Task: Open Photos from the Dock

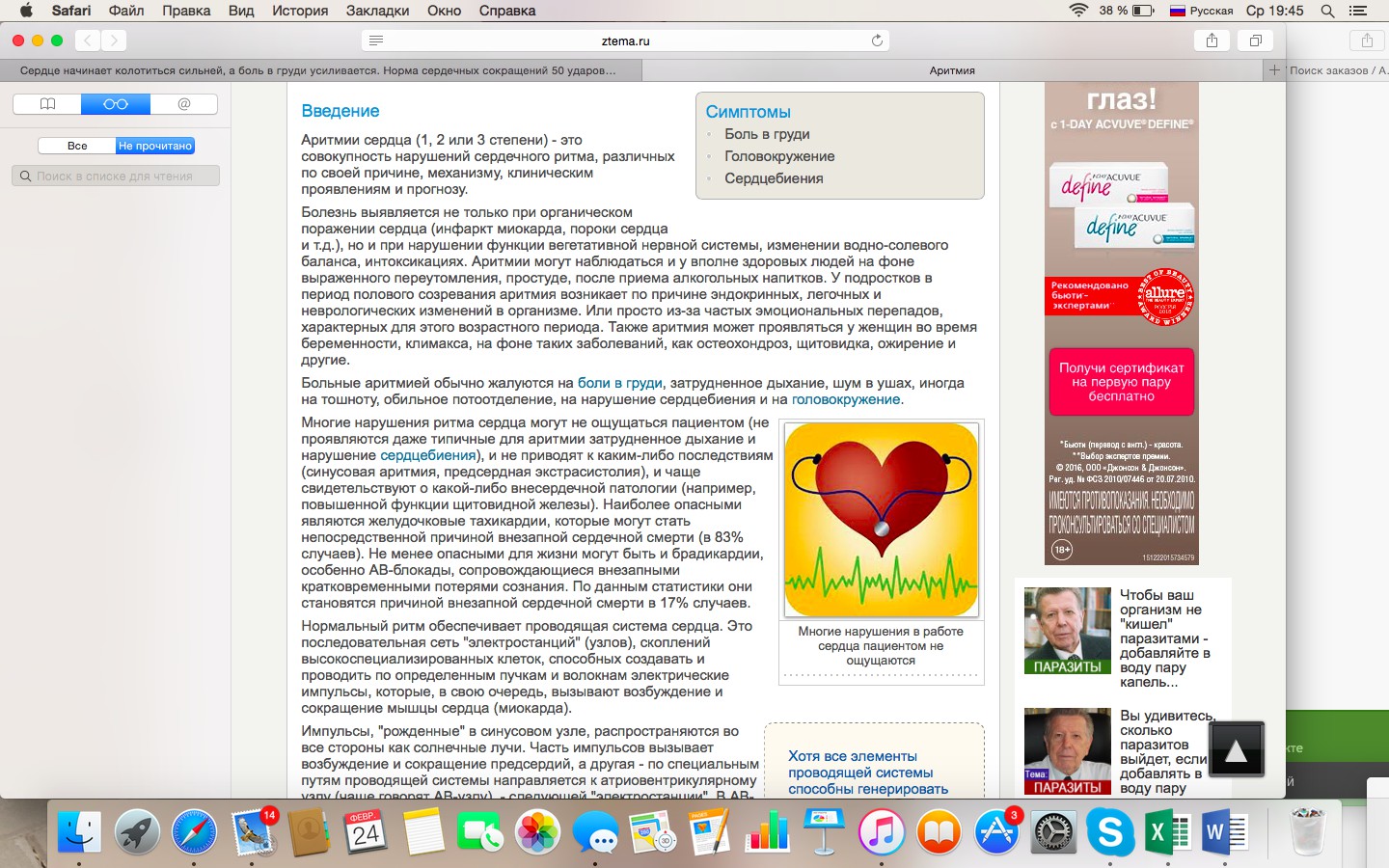Action: pyautogui.click(x=537, y=831)
